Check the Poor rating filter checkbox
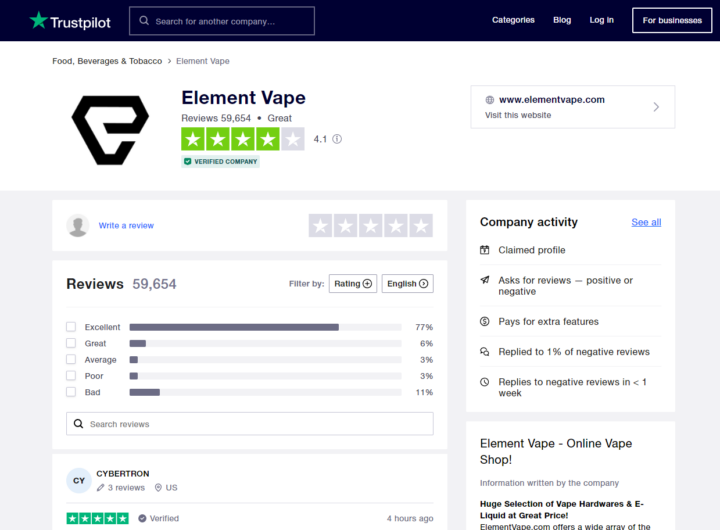 [71, 376]
